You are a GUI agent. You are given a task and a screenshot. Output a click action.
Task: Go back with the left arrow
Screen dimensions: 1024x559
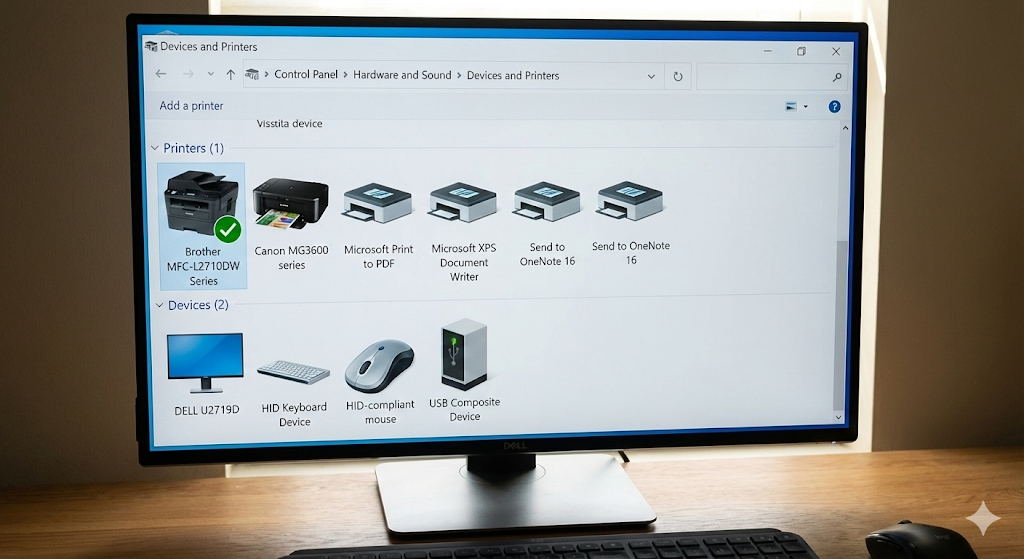[161, 74]
